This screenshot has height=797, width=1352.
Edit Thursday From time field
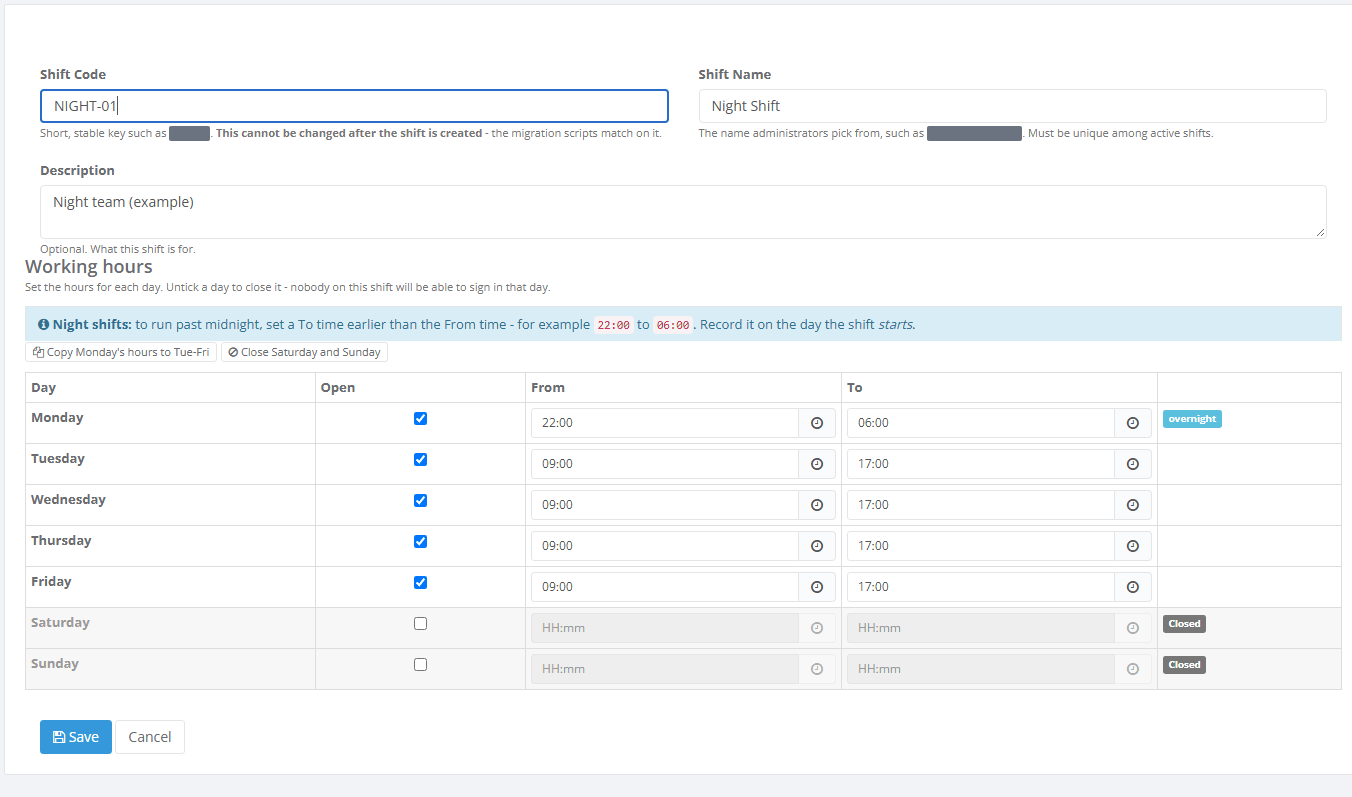point(665,546)
